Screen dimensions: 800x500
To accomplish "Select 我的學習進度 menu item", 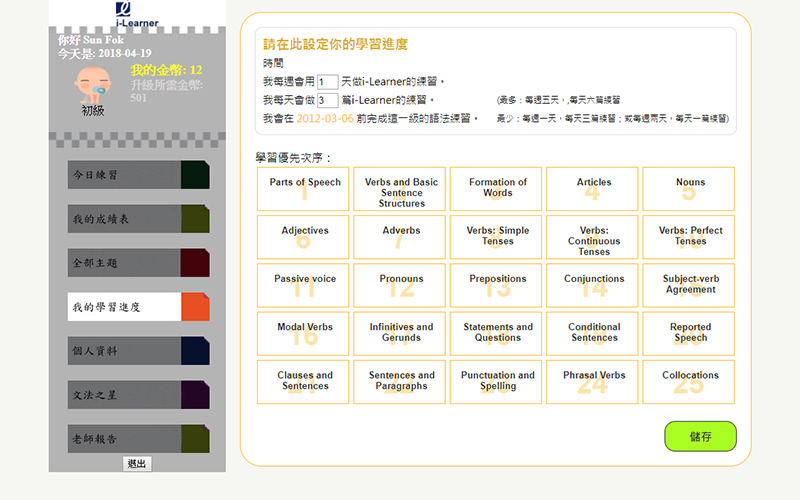I will click(138, 307).
